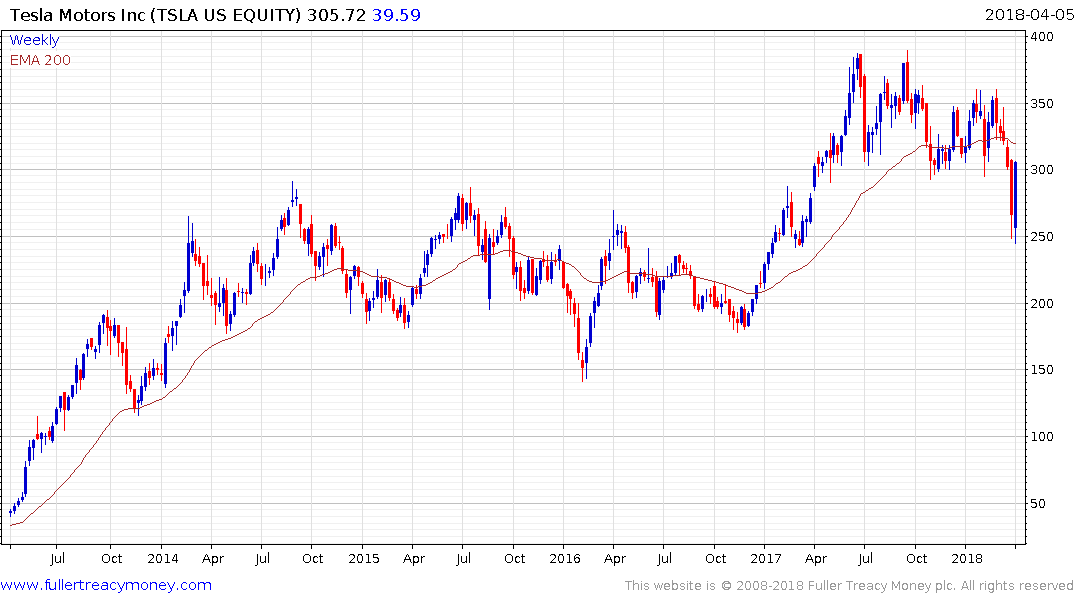
Task: Click the 150 price axis label
Action: coord(1042,370)
